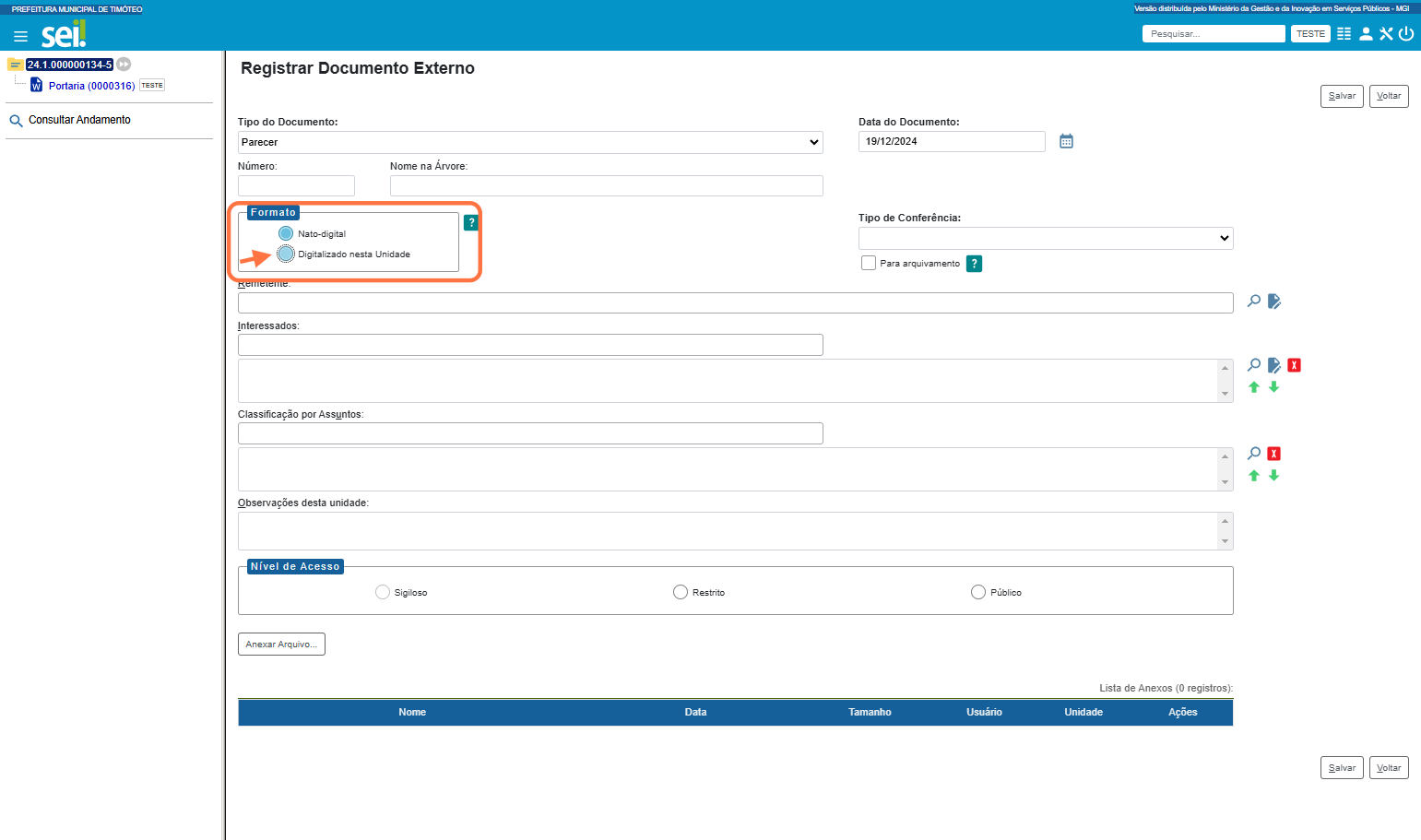
Task: Click the Formato help question icon
Action: click(x=471, y=222)
